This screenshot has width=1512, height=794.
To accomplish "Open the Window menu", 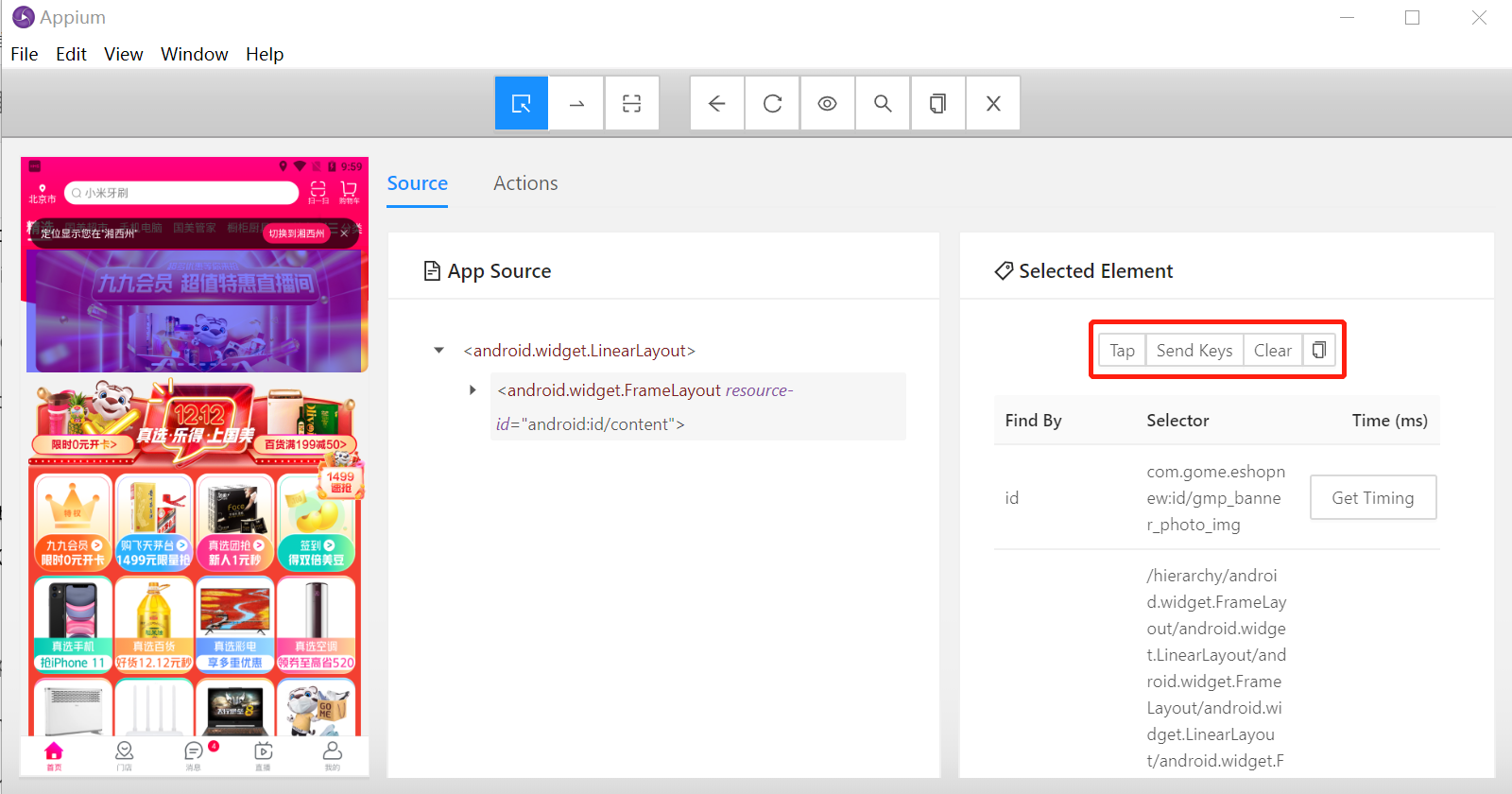I will click(195, 54).
